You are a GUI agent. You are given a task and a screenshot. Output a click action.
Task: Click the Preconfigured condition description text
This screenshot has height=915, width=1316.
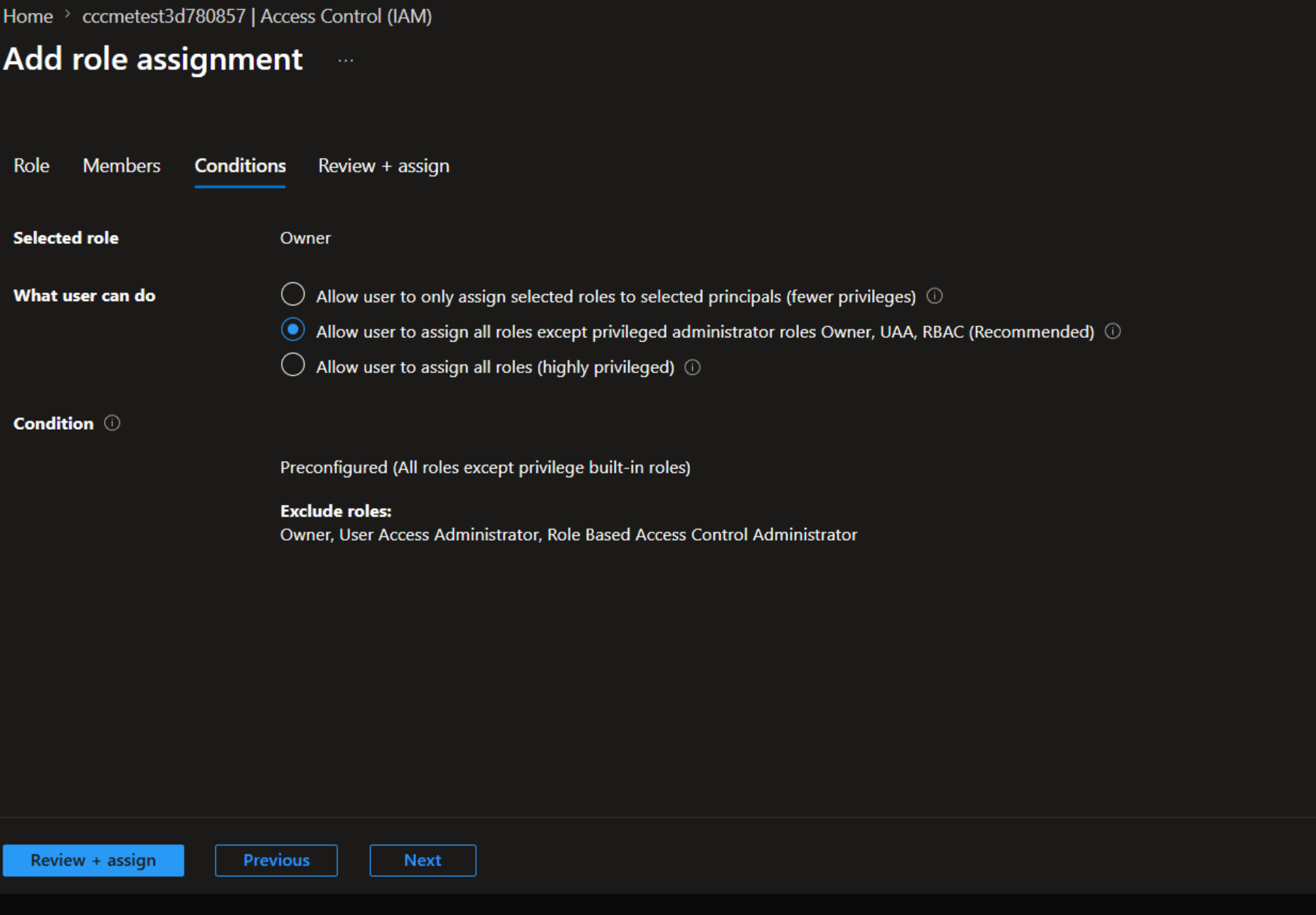485,467
